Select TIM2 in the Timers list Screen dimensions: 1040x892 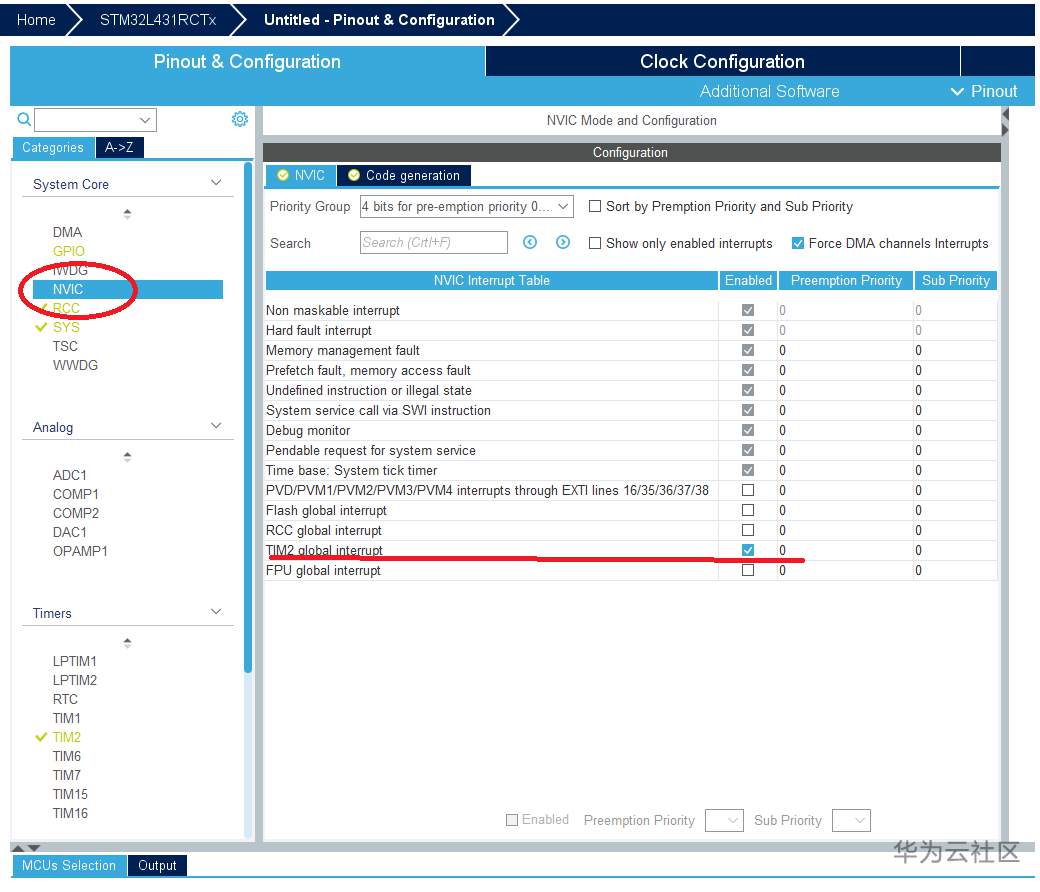(67, 737)
